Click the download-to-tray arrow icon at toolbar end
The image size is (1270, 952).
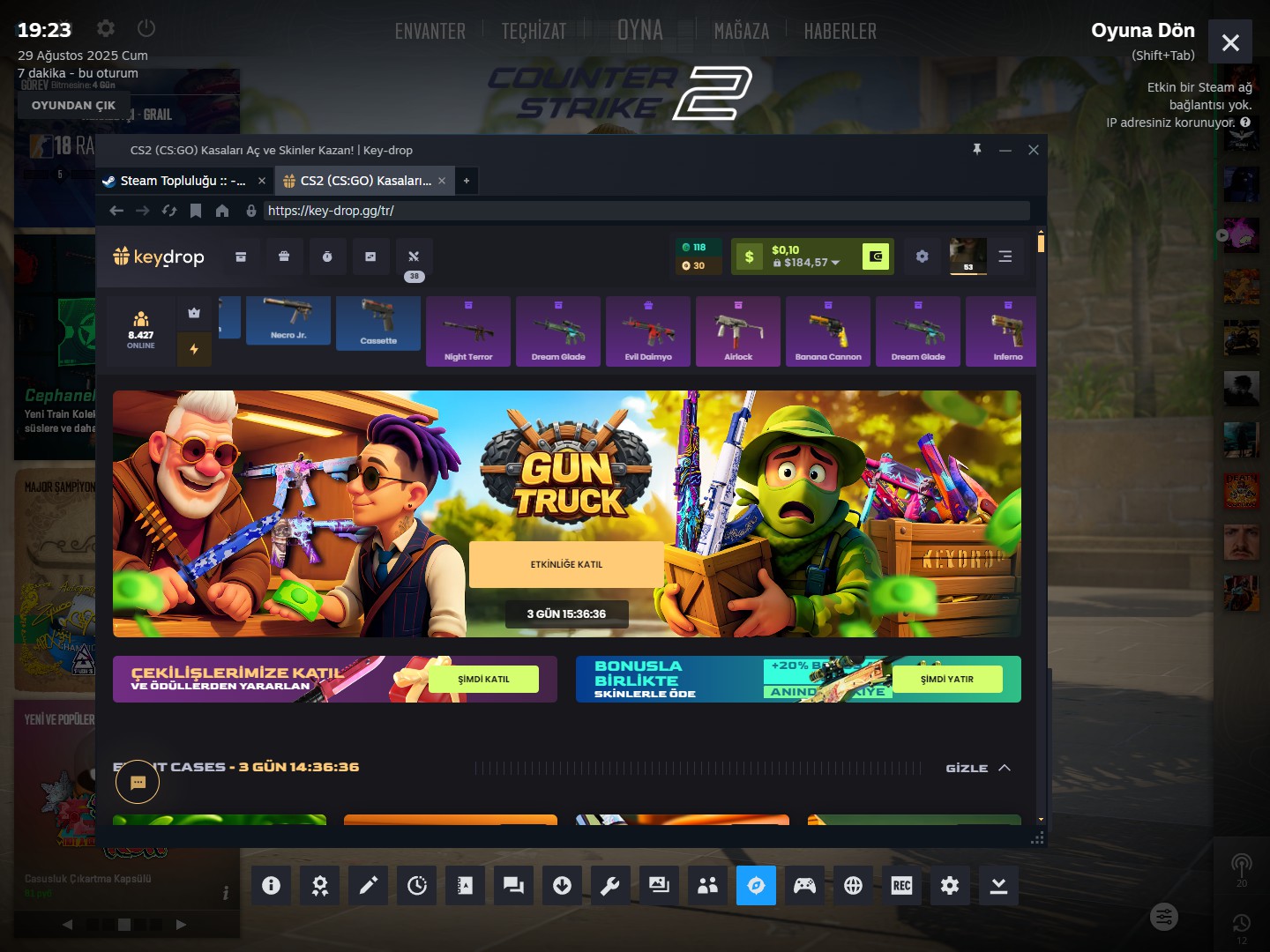[x=998, y=885]
